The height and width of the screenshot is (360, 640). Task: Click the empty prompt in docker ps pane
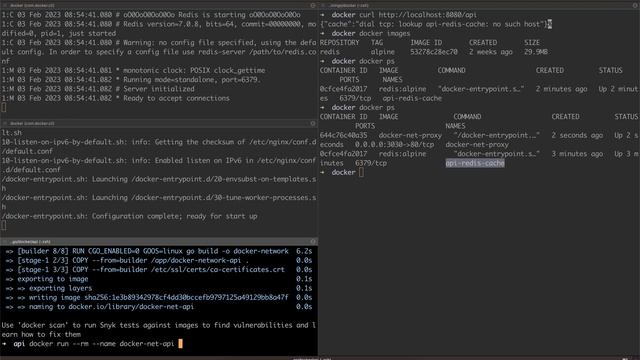click(342, 172)
